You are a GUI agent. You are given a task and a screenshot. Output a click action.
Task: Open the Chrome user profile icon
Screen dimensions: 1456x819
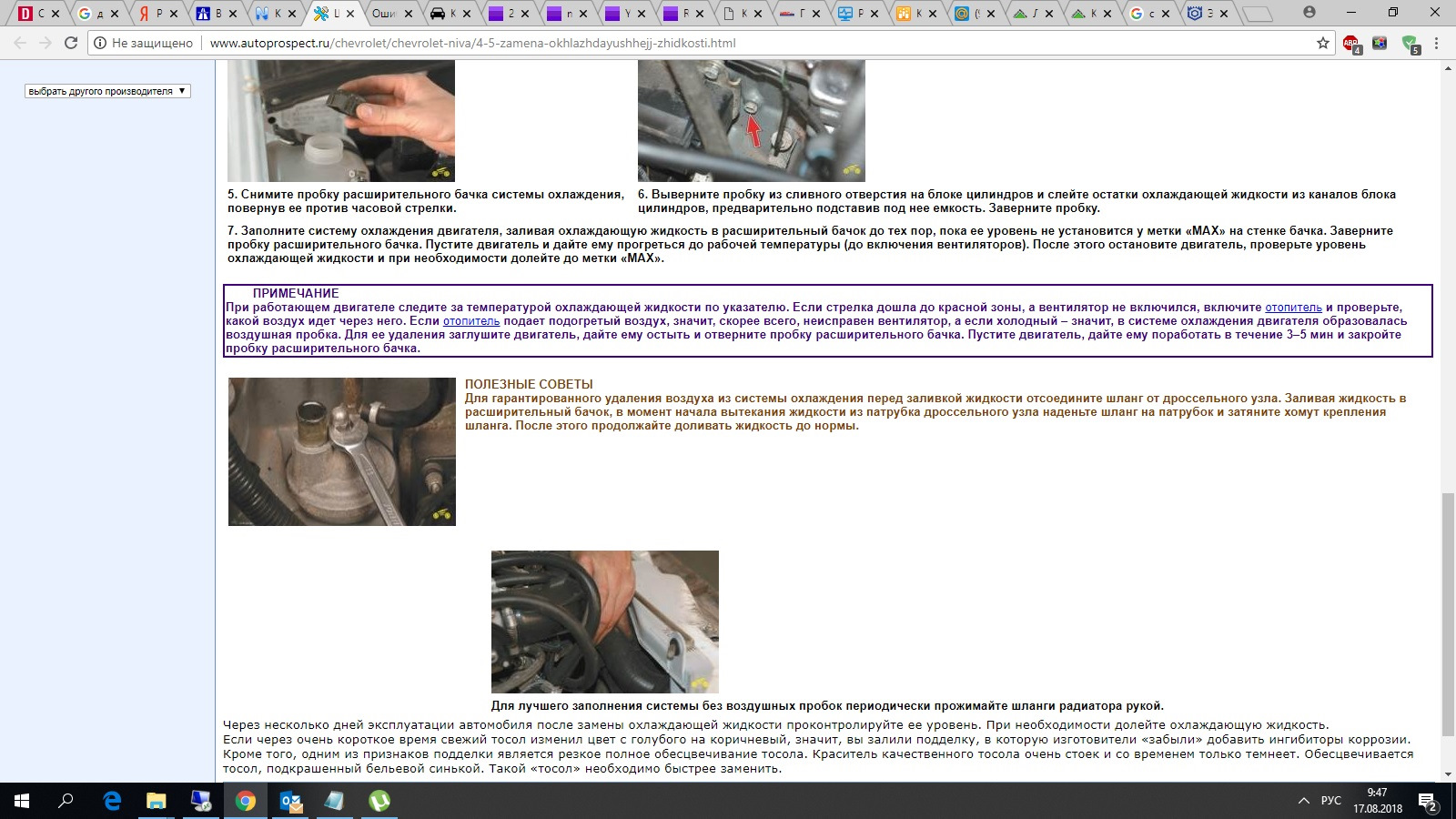pos(1309,13)
